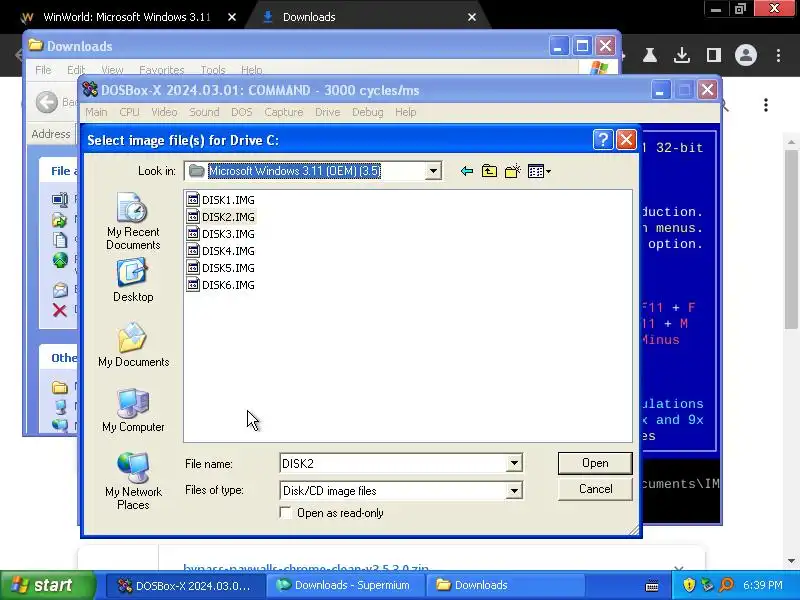Screen dimensions: 800x600
Task: Click the File name input field
Action: 393,463
